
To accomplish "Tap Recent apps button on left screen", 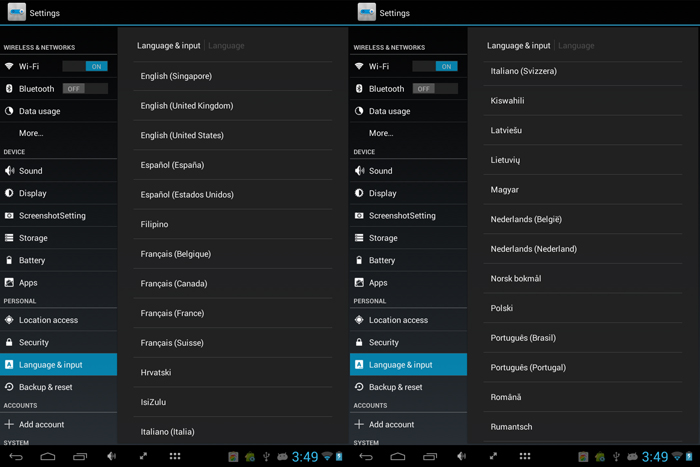I will (80, 456).
